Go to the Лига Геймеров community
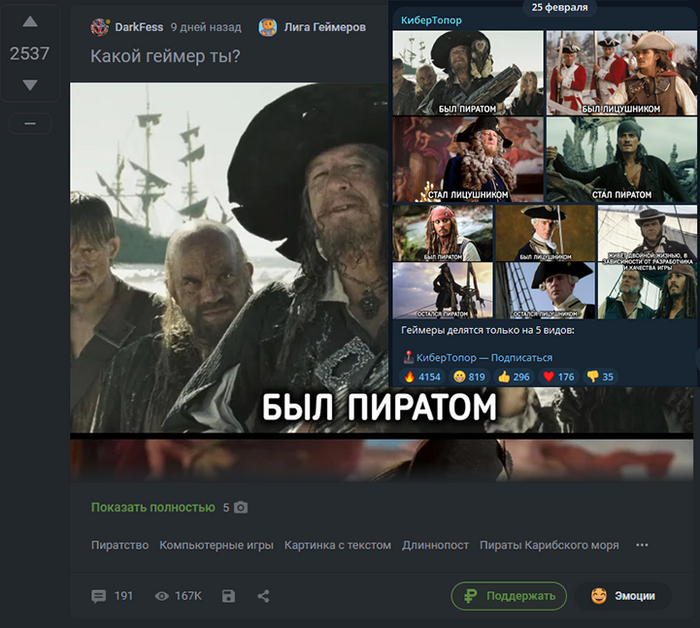Screen dimensions: 700x628 click(325, 27)
